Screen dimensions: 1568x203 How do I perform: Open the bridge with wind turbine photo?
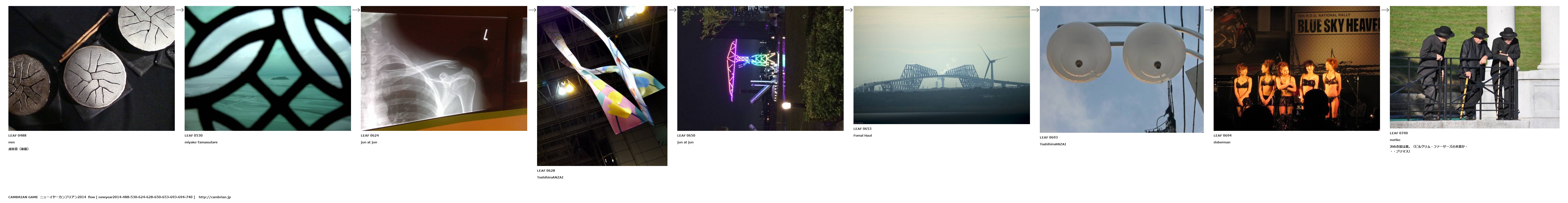pyautogui.click(x=942, y=65)
